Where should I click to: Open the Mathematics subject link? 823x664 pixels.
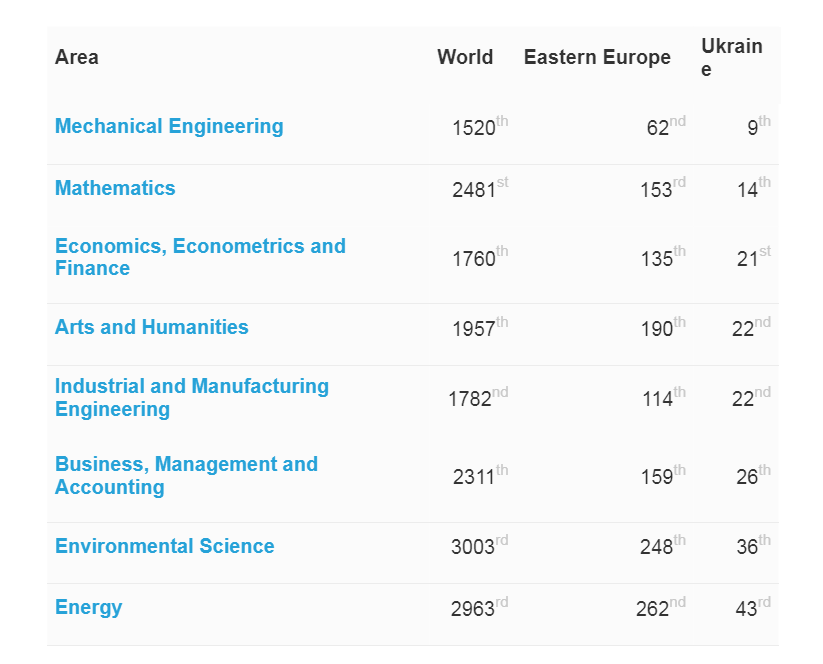click(115, 189)
